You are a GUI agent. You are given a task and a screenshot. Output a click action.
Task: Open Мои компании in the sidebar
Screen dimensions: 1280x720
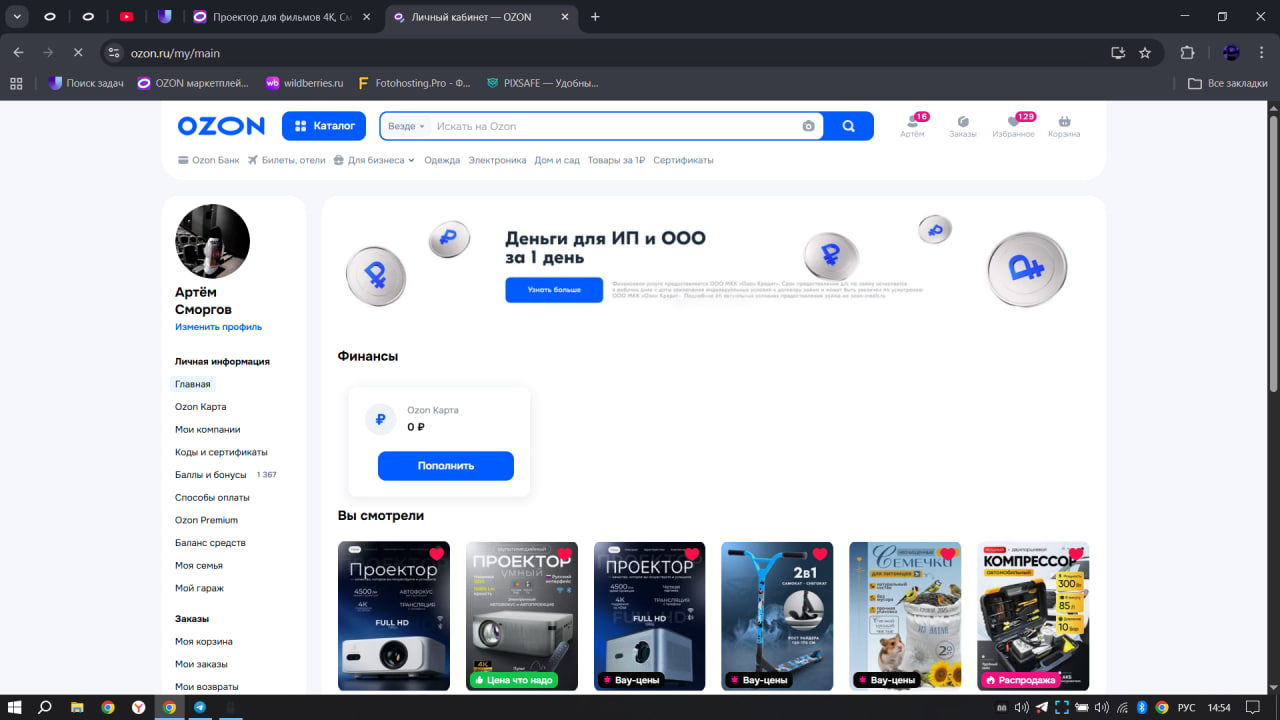coord(208,430)
